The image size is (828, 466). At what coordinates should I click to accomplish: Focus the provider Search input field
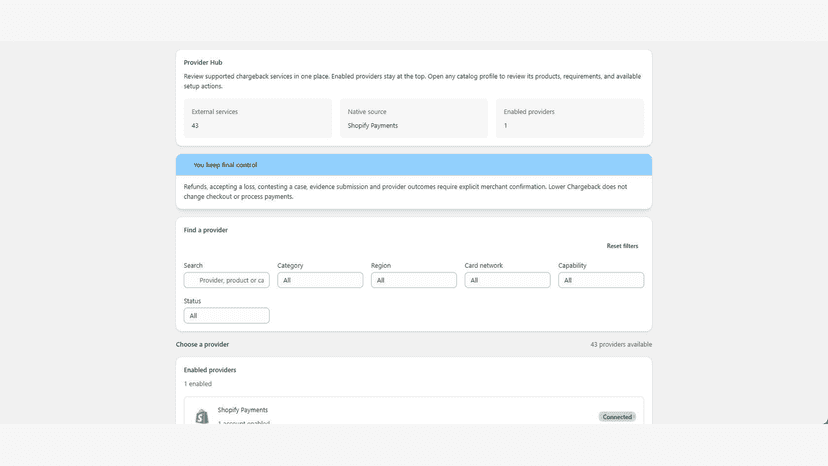[x=227, y=280]
